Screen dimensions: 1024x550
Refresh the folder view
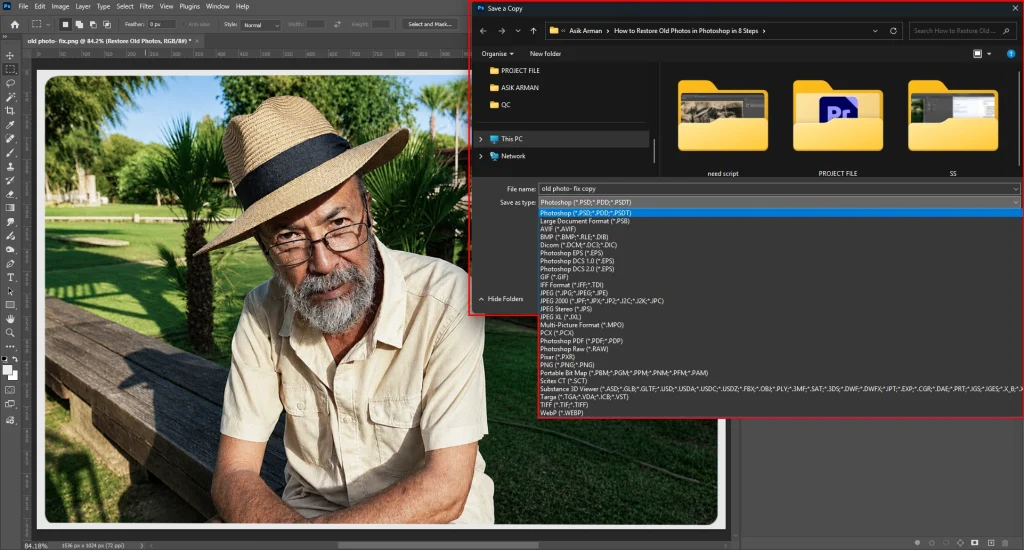coord(893,31)
